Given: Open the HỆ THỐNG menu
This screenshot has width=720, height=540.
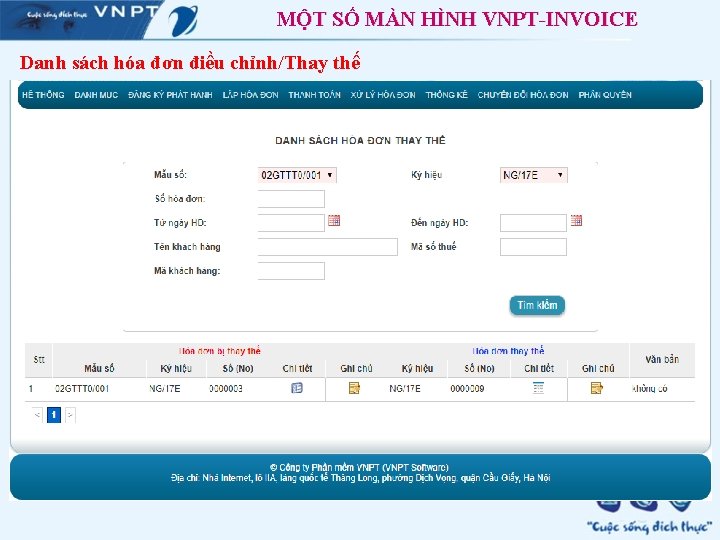Looking at the screenshot, I should [43, 95].
